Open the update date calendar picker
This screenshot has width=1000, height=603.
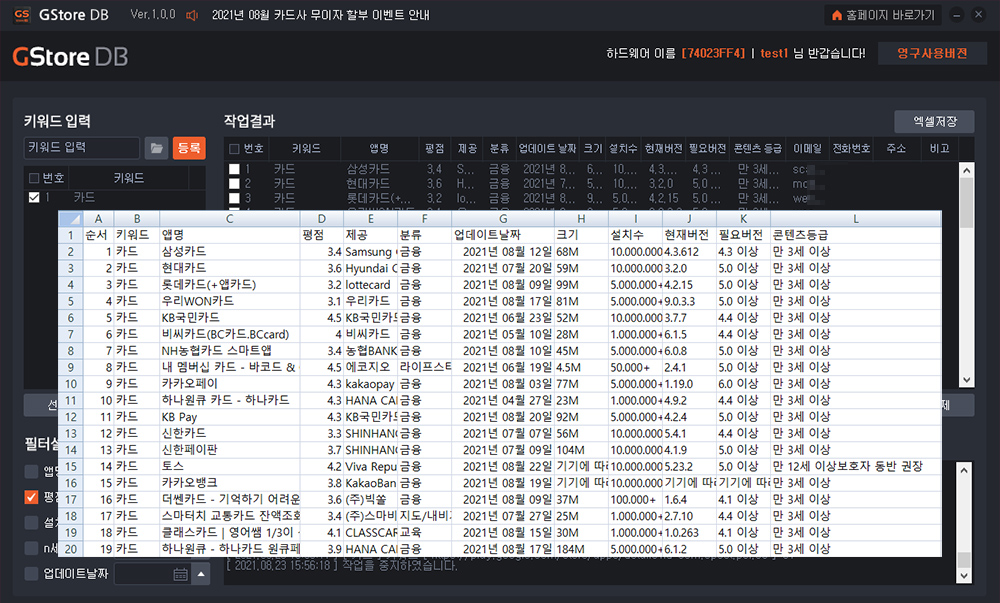click(x=180, y=574)
